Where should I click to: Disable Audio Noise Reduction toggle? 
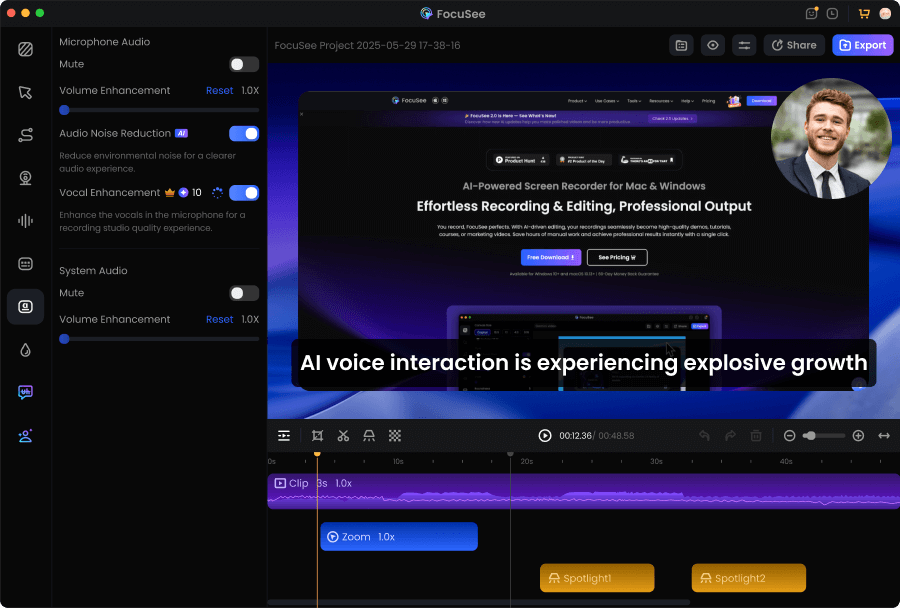(x=243, y=133)
